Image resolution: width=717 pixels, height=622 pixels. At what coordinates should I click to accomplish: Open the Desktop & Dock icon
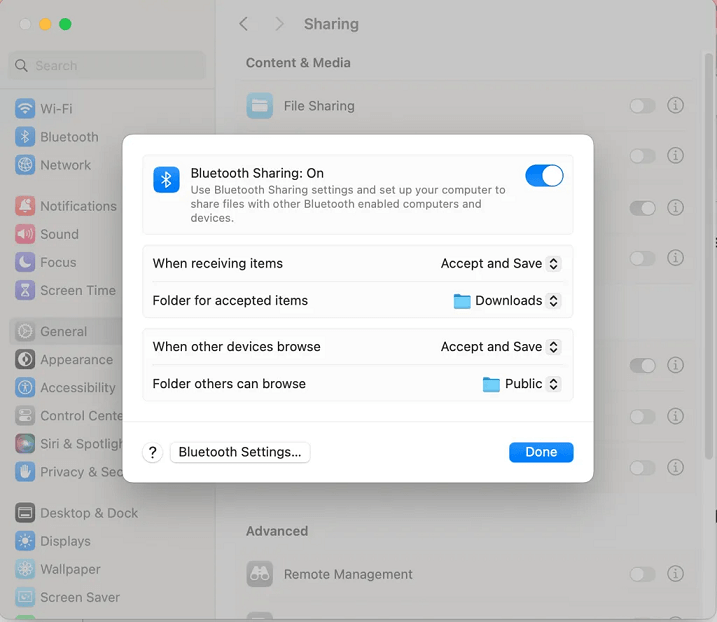coord(25,513)
